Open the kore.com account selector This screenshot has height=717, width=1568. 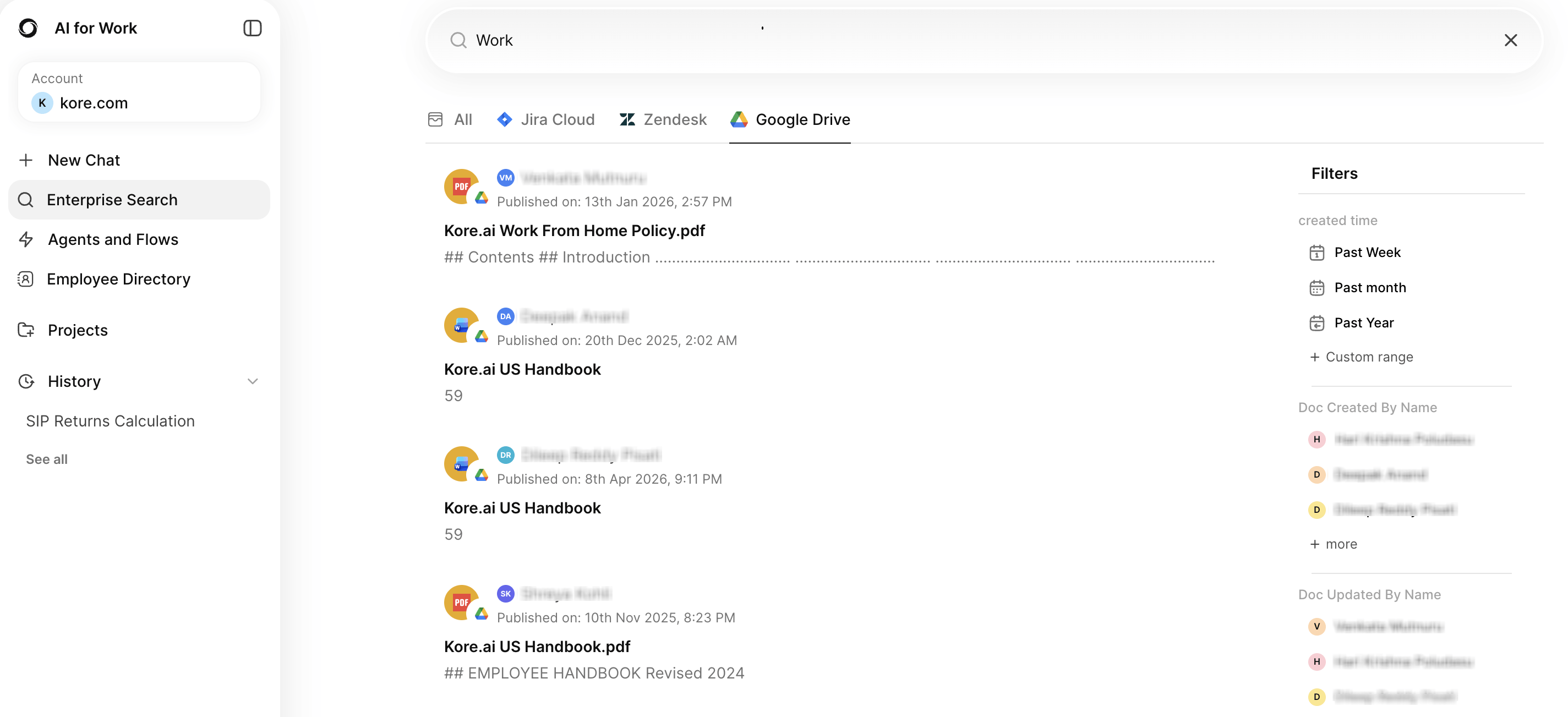139,91
